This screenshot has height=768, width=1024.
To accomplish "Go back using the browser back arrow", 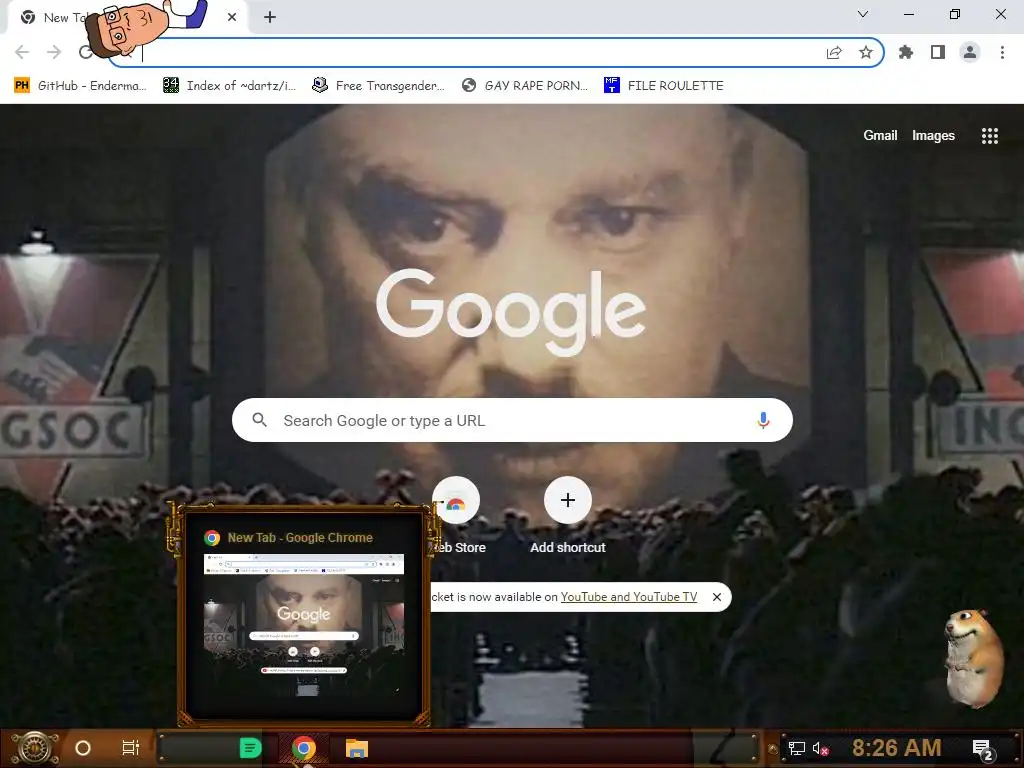I will click(x=22, y=52).
